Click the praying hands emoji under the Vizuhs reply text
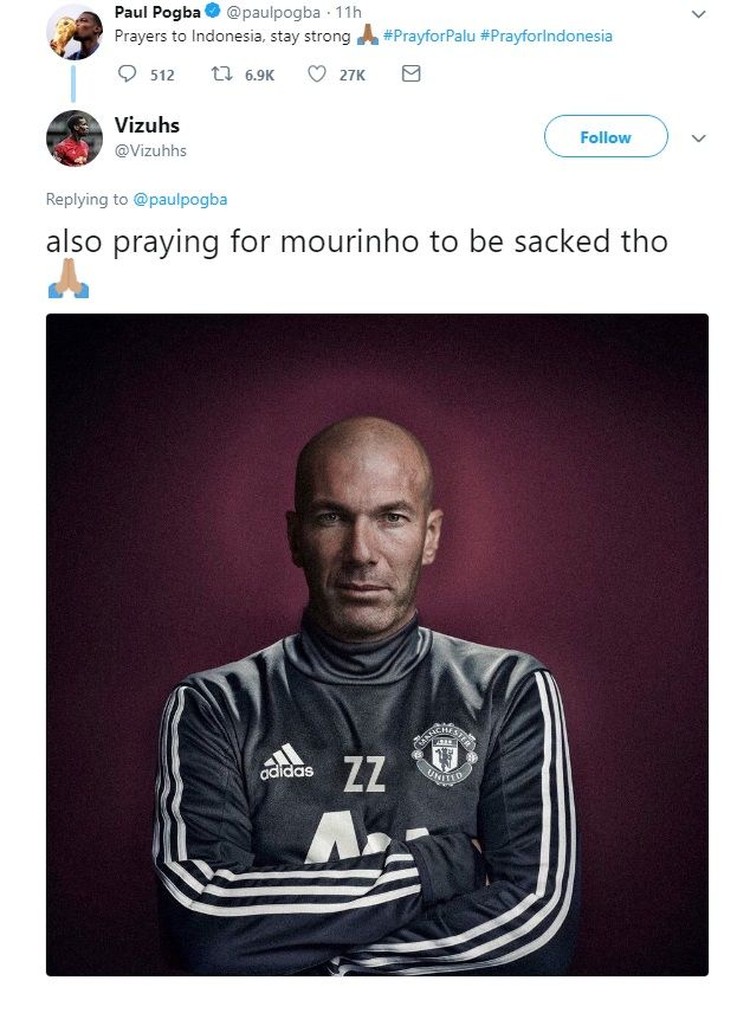The width and height of the screenshot is (750, 1013). point(68,278)
